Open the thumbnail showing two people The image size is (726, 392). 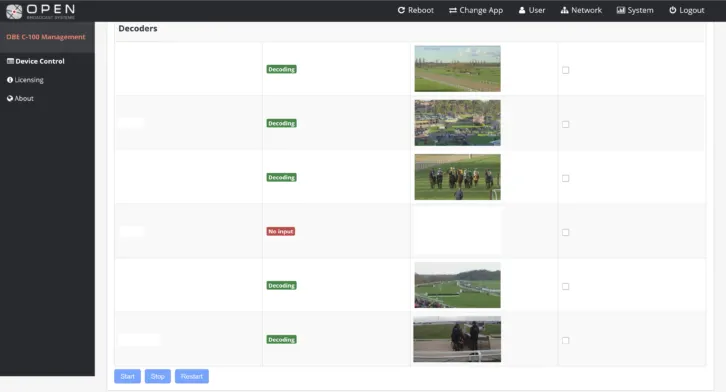click(457, 339)
